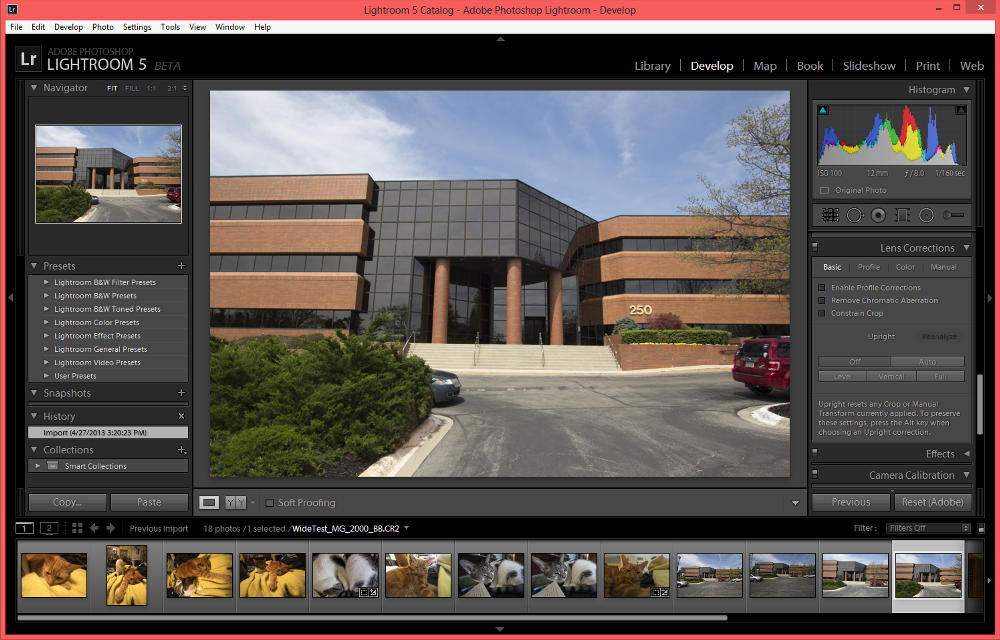Click the right panel vertical scrollbar

[980, 404]
